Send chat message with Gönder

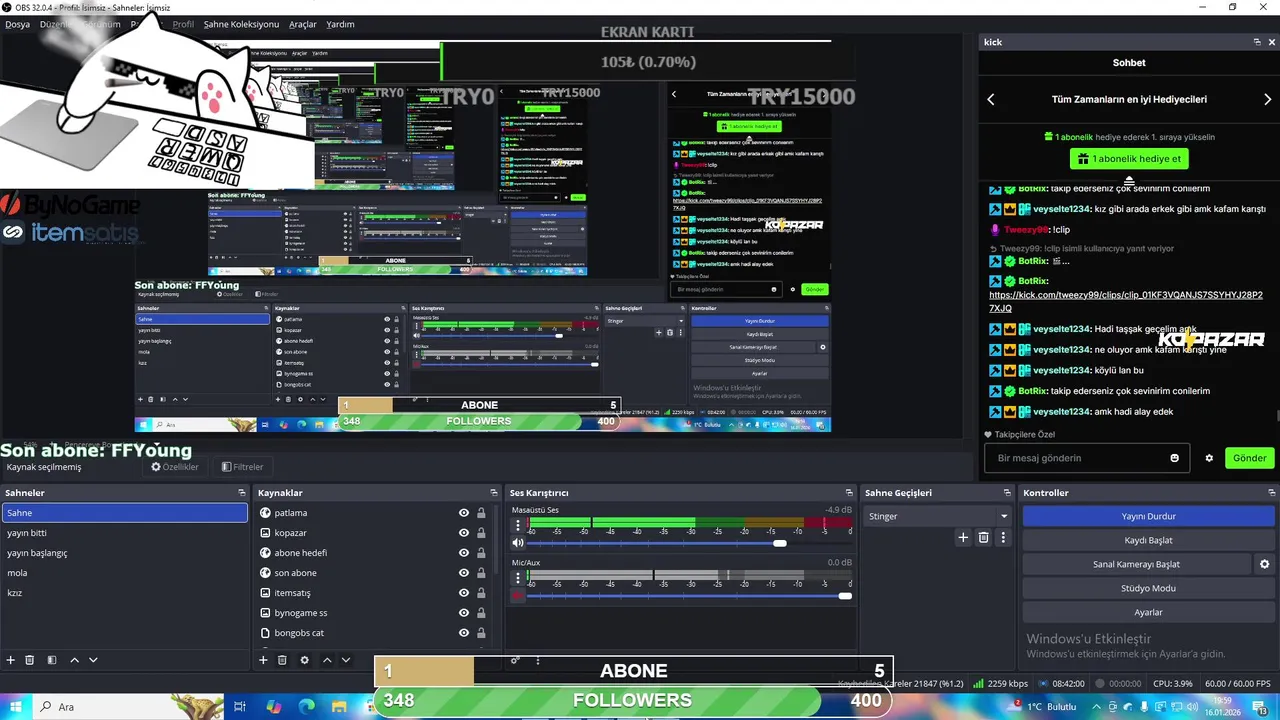pyautogui.click(x=1249, y=458)
